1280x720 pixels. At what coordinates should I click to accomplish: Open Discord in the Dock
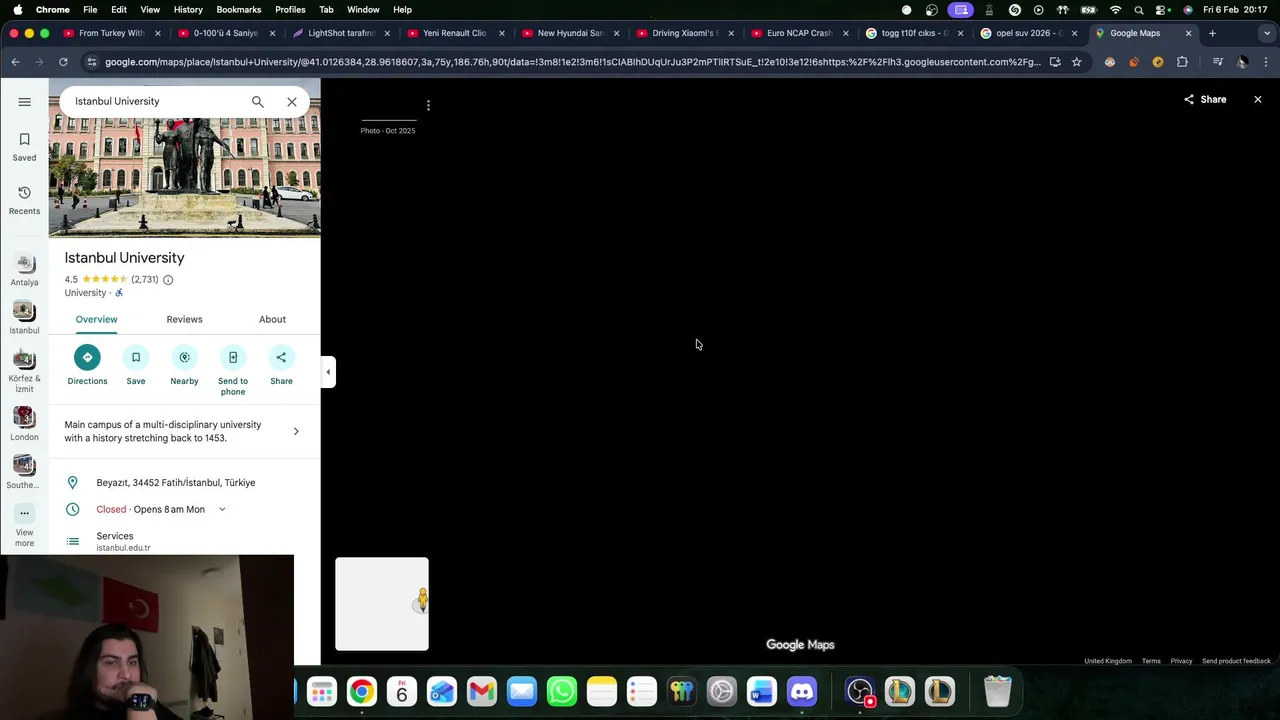point(802,691)
